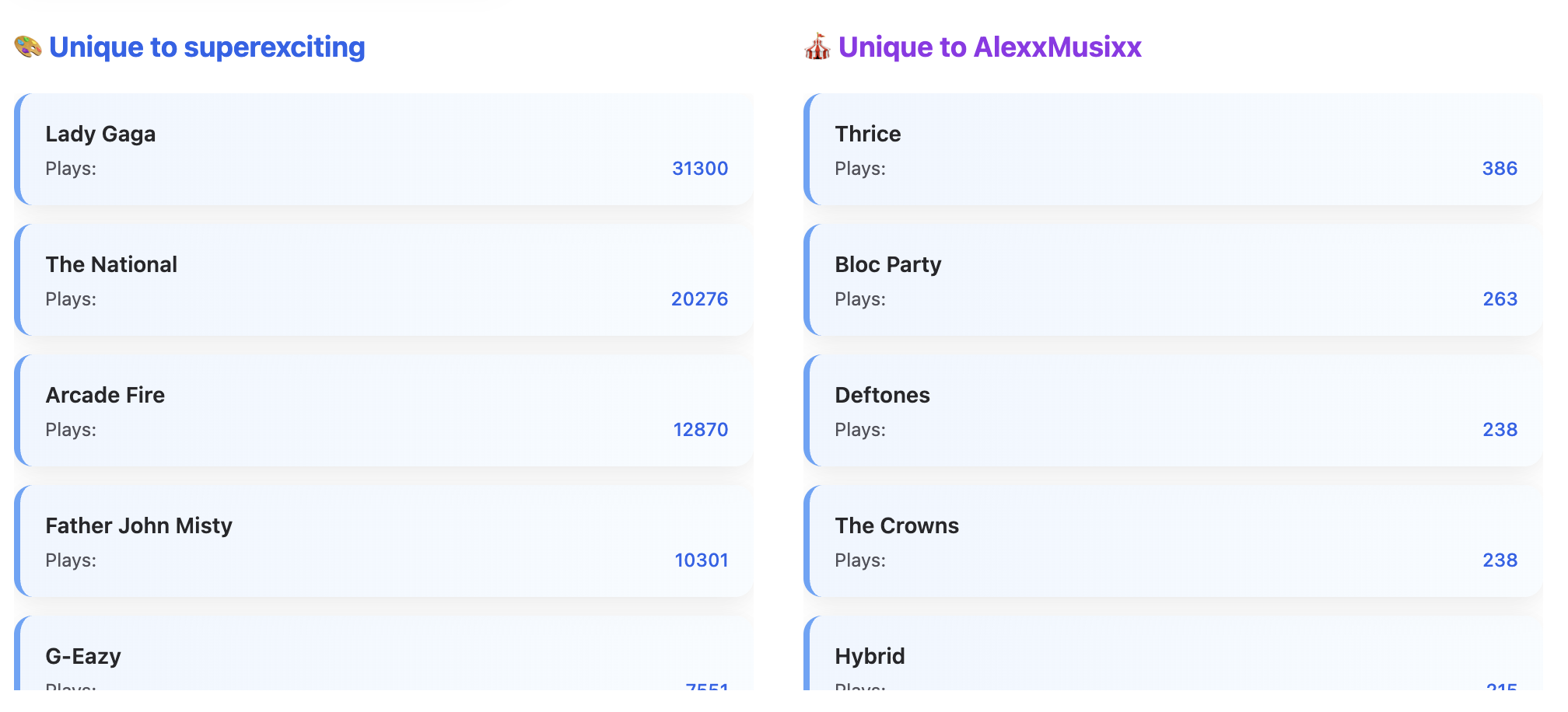Open The National artist card
Screen dimensions: 1568x712
[x=383, y=280]
